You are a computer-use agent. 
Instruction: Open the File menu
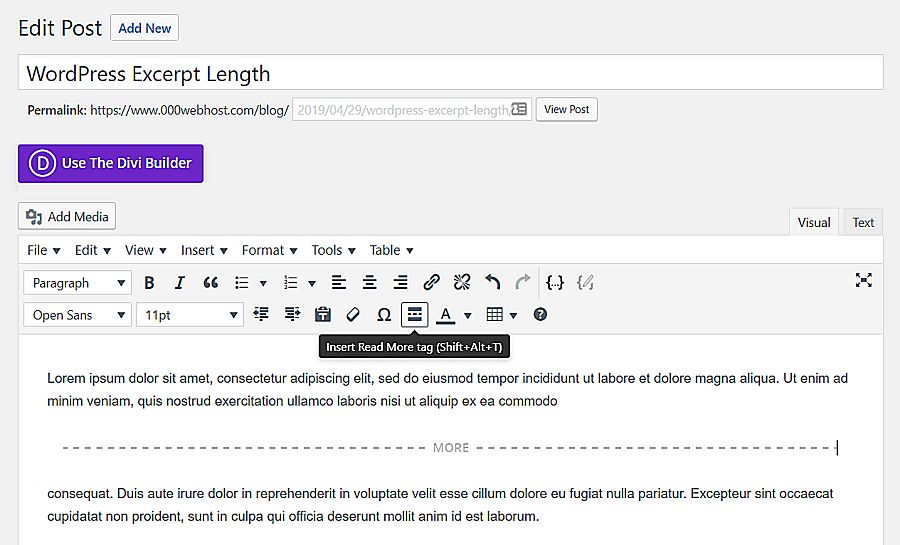click(x=44, y=250)
